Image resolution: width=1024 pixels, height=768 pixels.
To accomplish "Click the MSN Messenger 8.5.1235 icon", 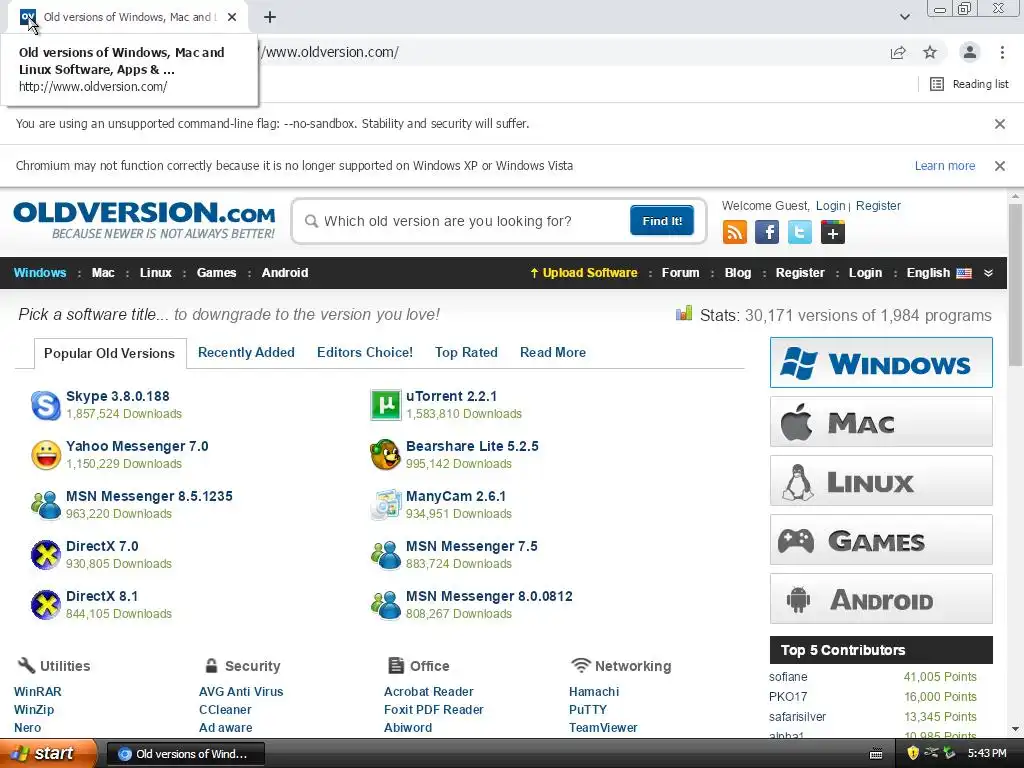I will tap(46, 505).
